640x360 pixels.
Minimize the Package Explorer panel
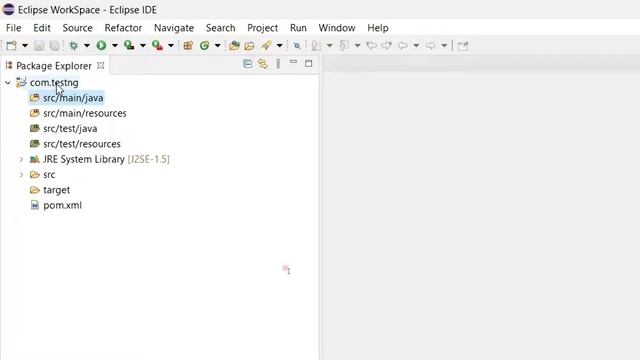pyautogui.click(x=293, y=62)
